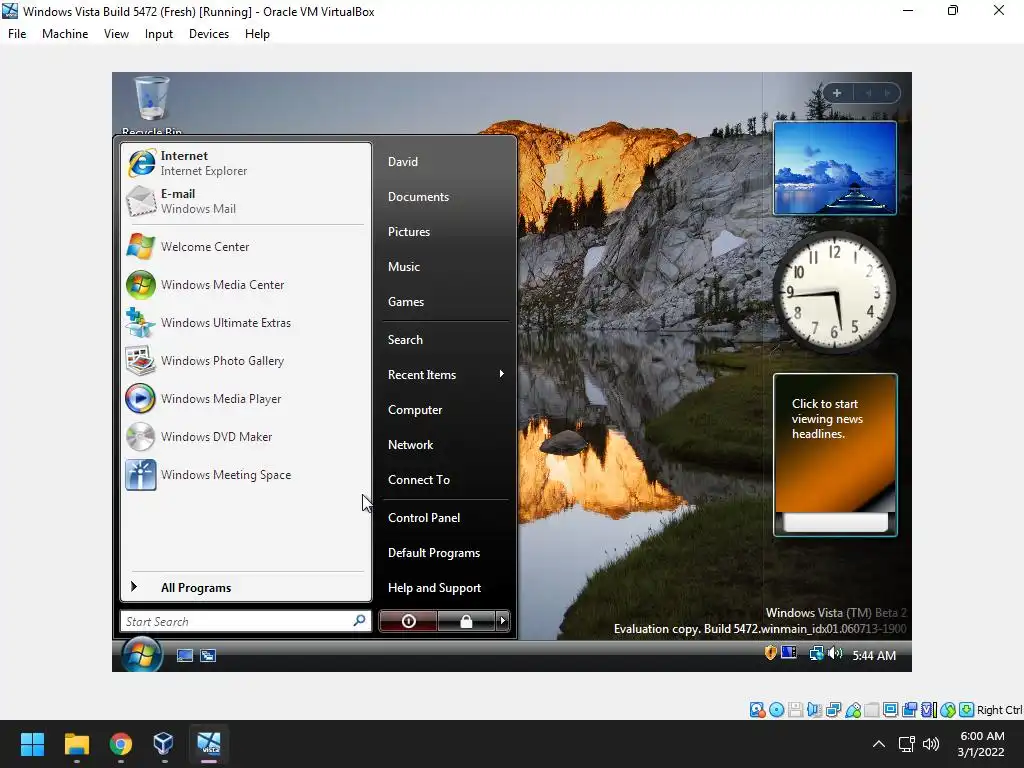Image resolution: width=1024 pixels, height=768 pixels.
Task: Click the VirtualBox audio status icon
Action: pos(814,710)
